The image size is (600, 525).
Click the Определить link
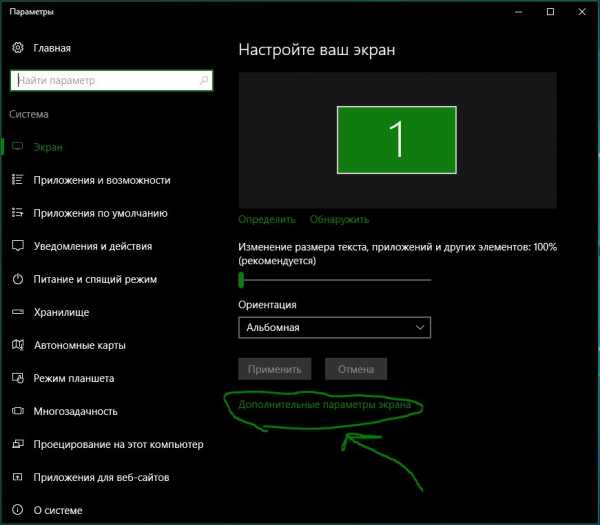pos(267,220)
